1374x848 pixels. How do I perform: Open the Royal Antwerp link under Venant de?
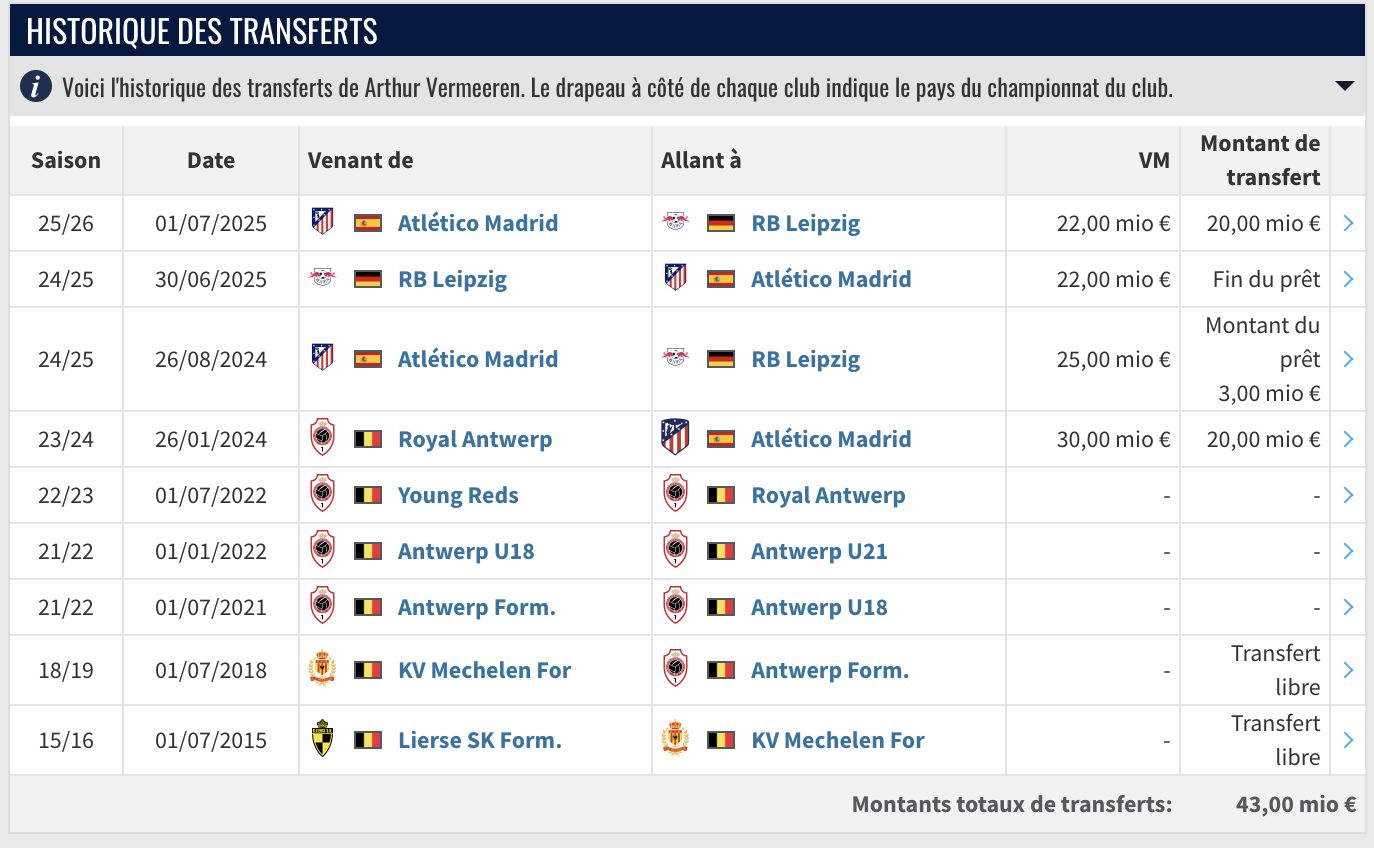475,439
